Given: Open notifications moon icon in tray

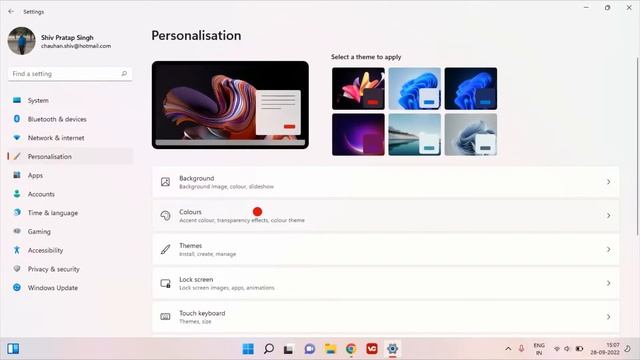Looking at the screenshot, I should click(x=628, y=349).
